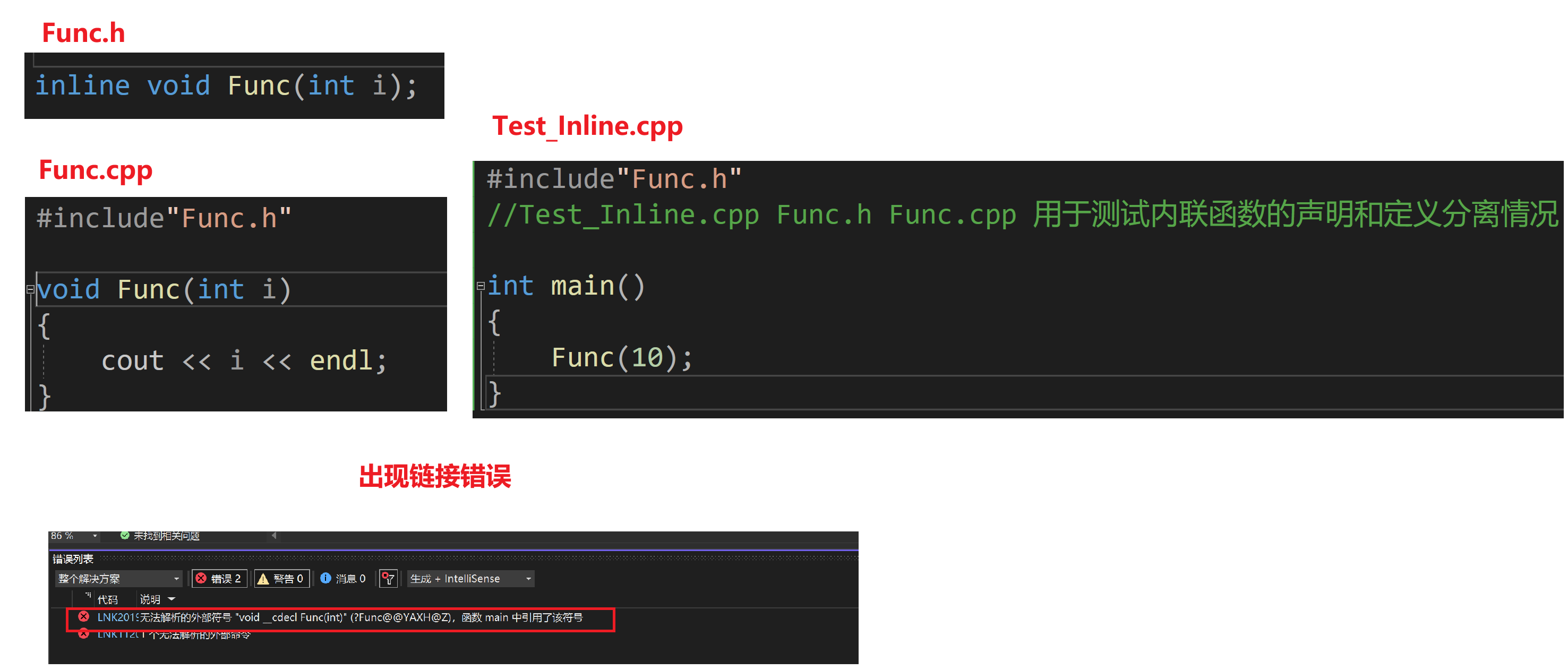Image resolution: width=1568 pixels, height=670 pixels.
Task: Click the red error icon on LNK2019 row
Action: [84, 617]
